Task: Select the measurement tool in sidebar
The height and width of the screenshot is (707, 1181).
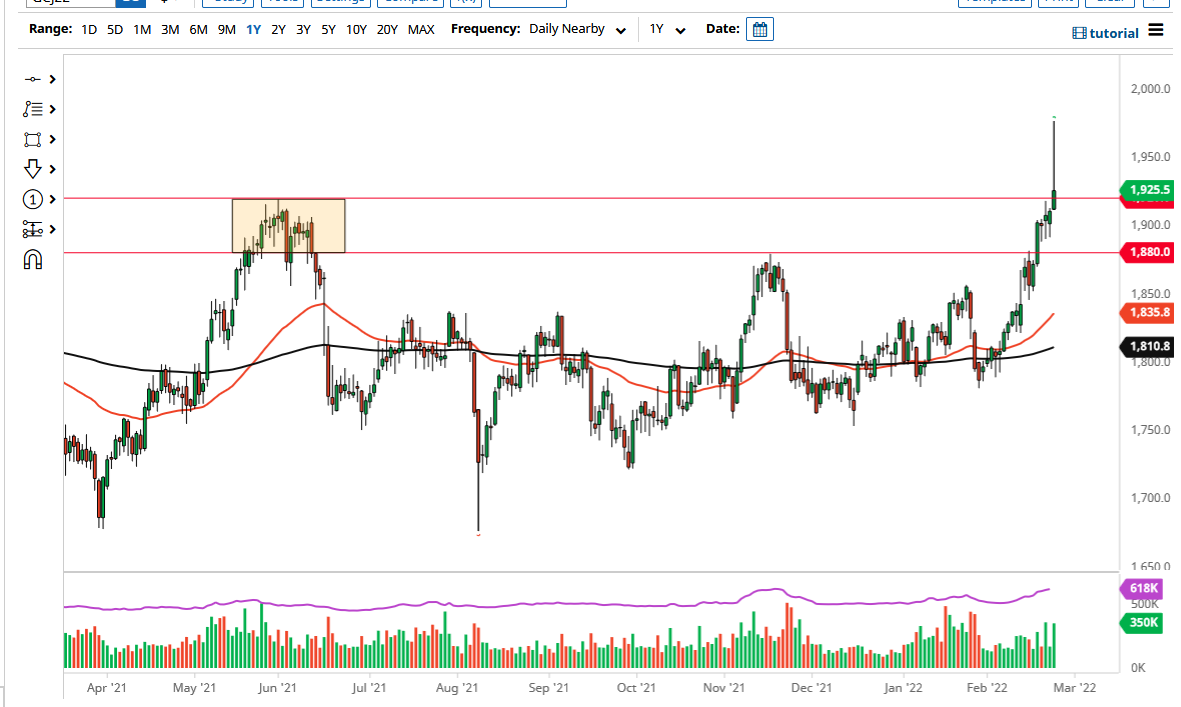Action: click(33, 228)
